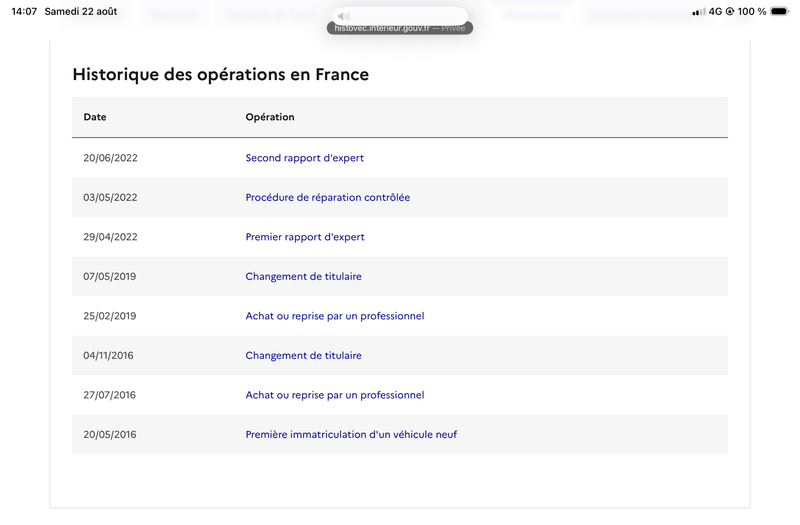Tap 'Samedi 22 août' date in status bar

coord(81,11)
